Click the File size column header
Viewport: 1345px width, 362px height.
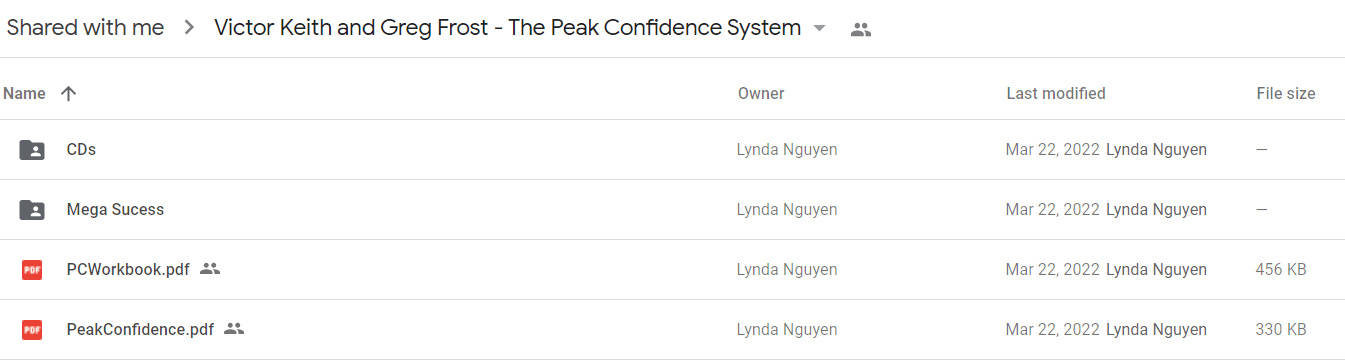tap(1286, 94)
